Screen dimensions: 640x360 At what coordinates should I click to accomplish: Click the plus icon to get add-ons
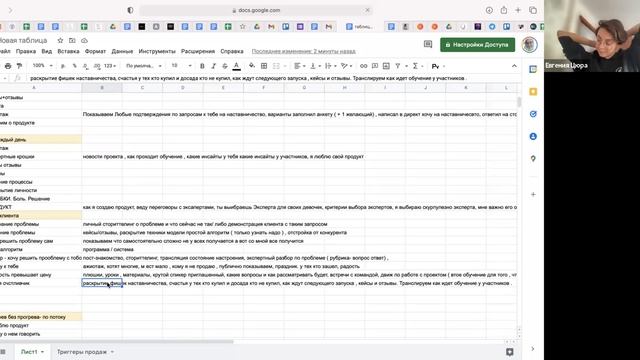tap(533, 195)
